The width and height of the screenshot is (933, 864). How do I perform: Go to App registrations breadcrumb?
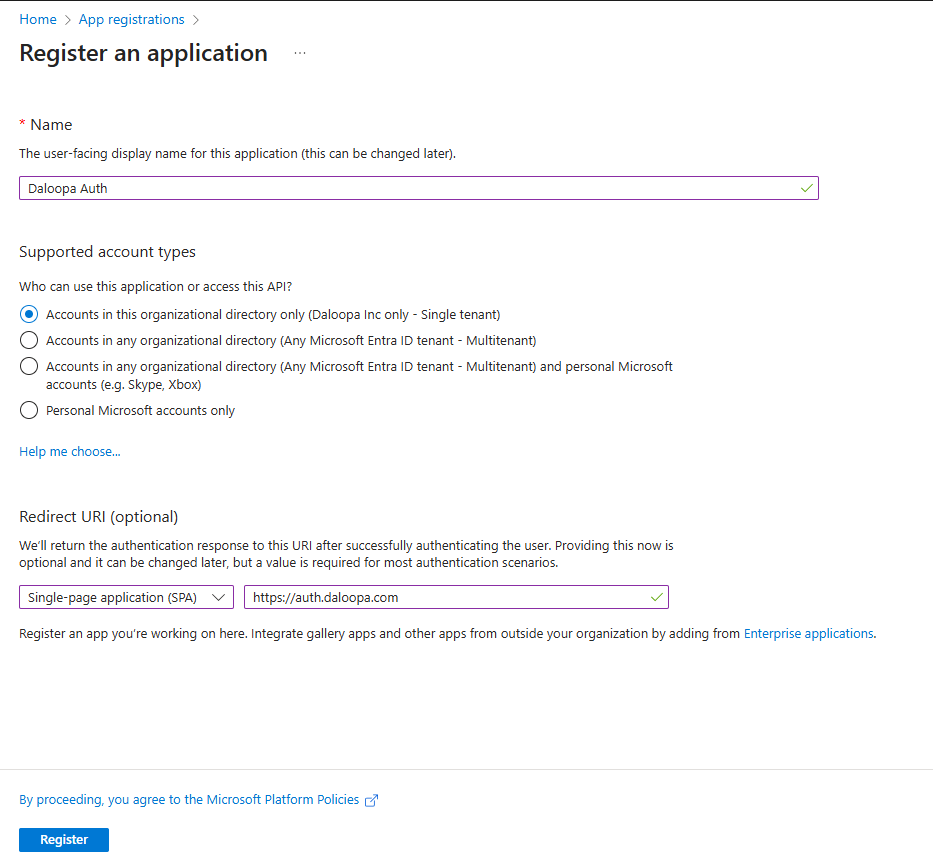tap(132, 19)
